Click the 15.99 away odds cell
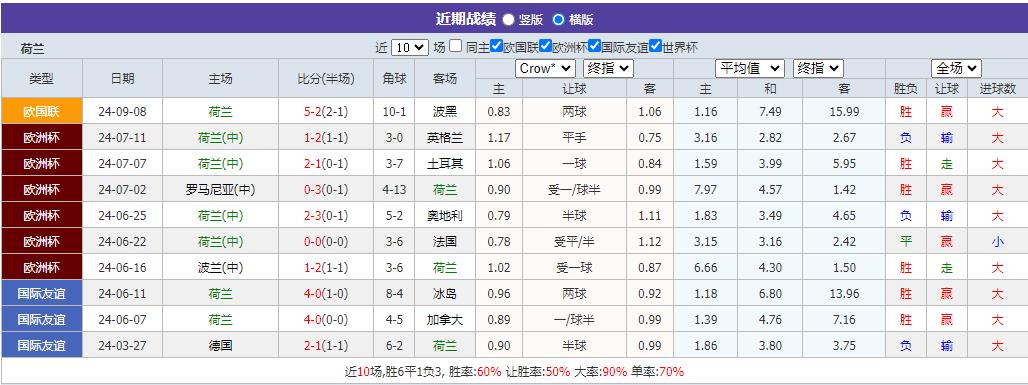Screen dimensions: 1028x385 844,111
